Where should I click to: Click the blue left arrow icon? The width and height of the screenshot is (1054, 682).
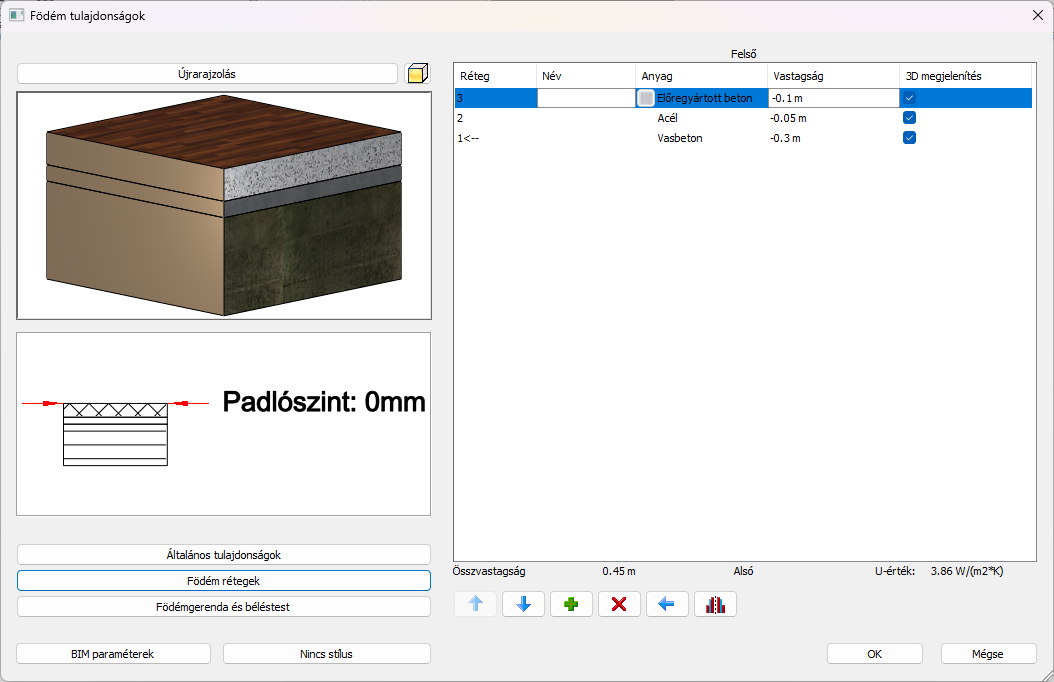(667, 604)
